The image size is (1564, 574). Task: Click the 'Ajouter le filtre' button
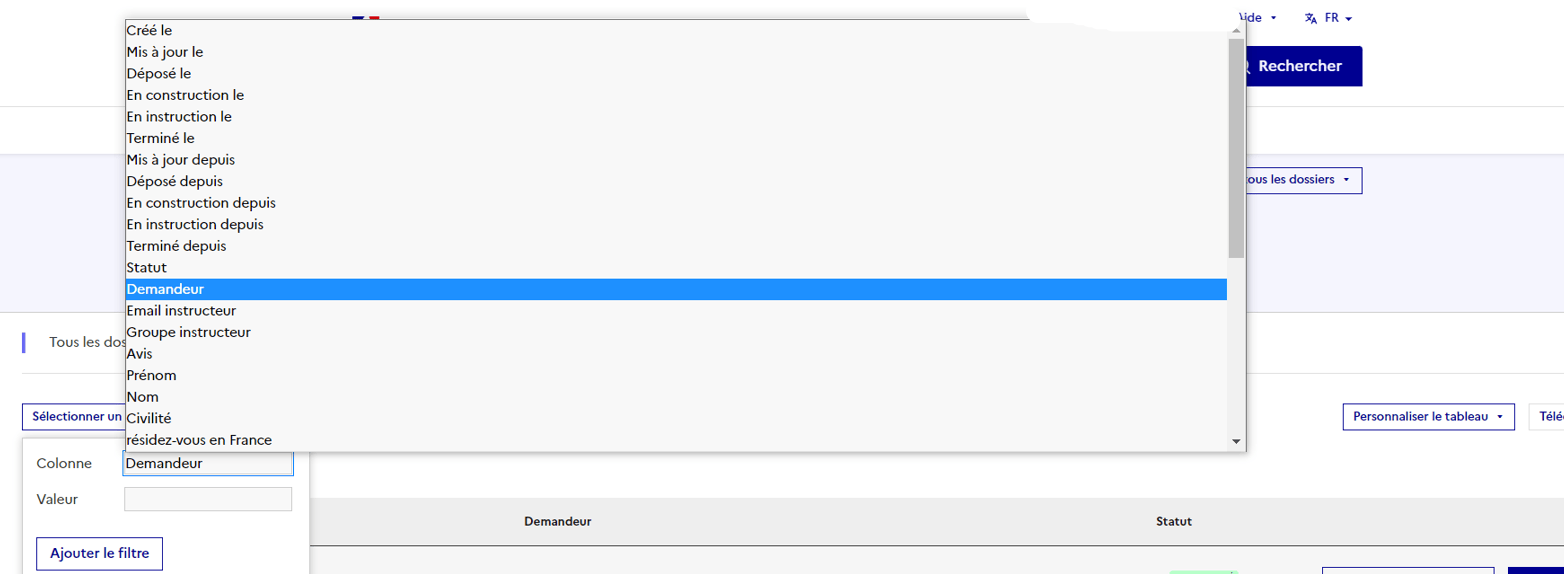99,553
